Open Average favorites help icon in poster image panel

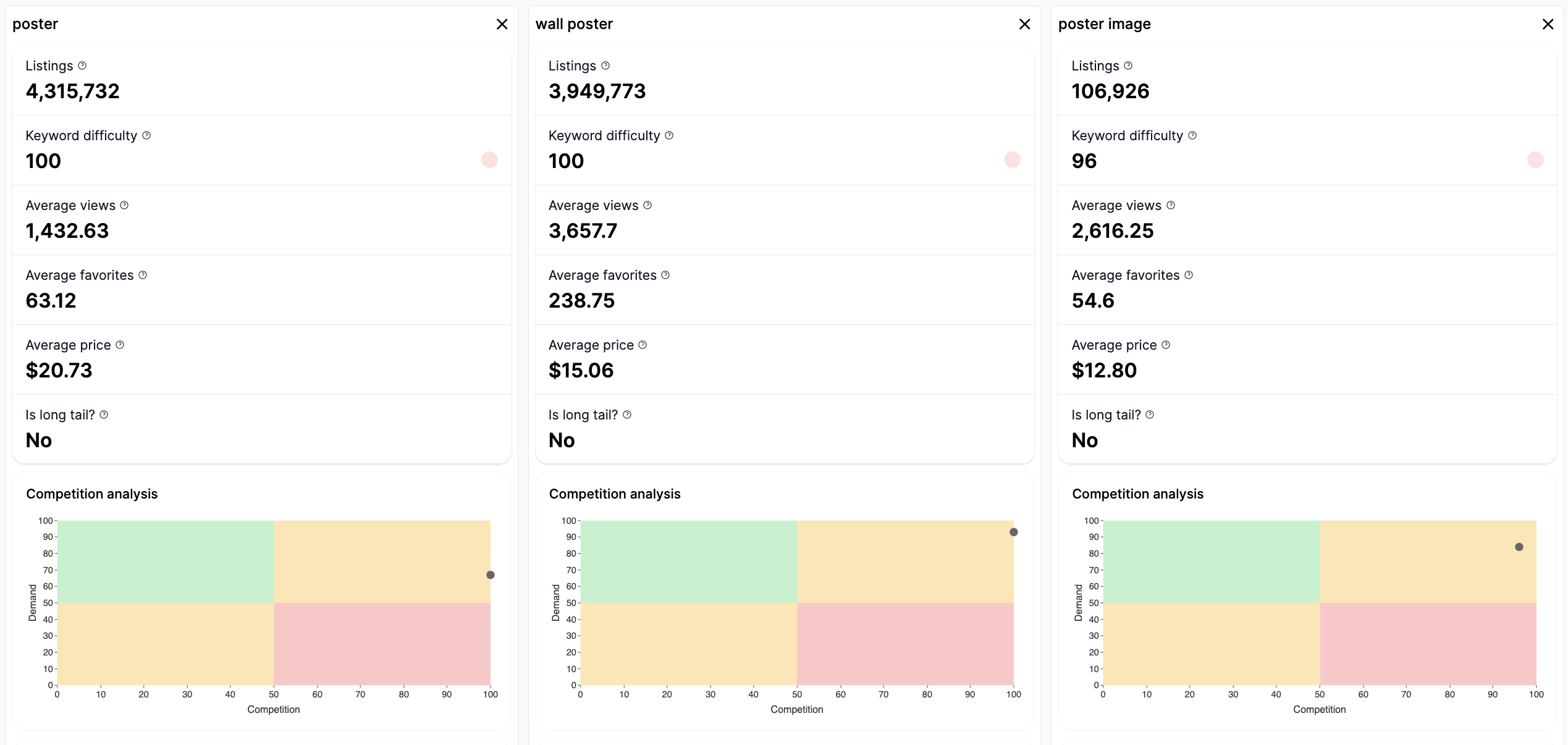click(1189, 275)
